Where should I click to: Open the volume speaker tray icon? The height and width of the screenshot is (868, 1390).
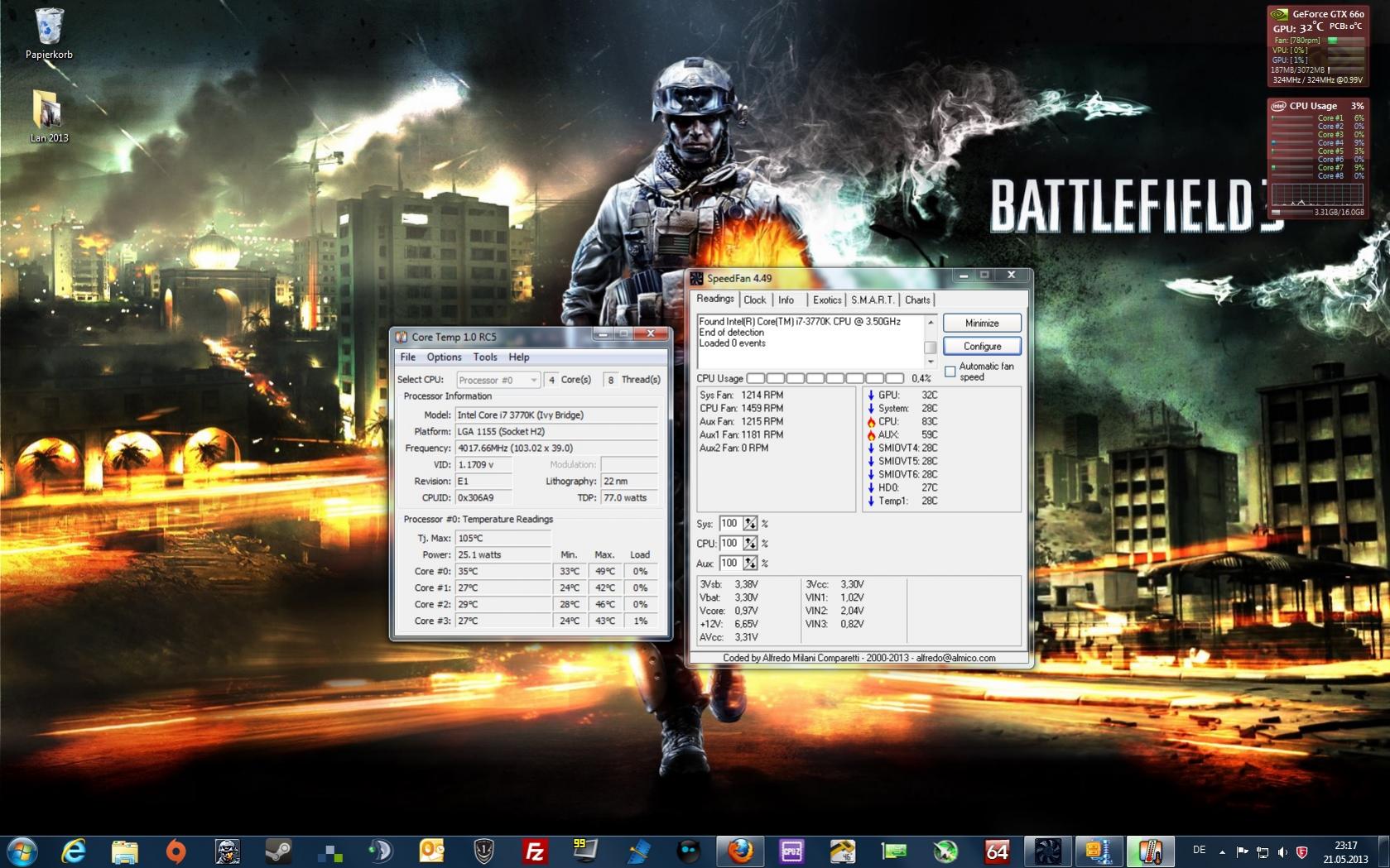[x=1282, y=851]
